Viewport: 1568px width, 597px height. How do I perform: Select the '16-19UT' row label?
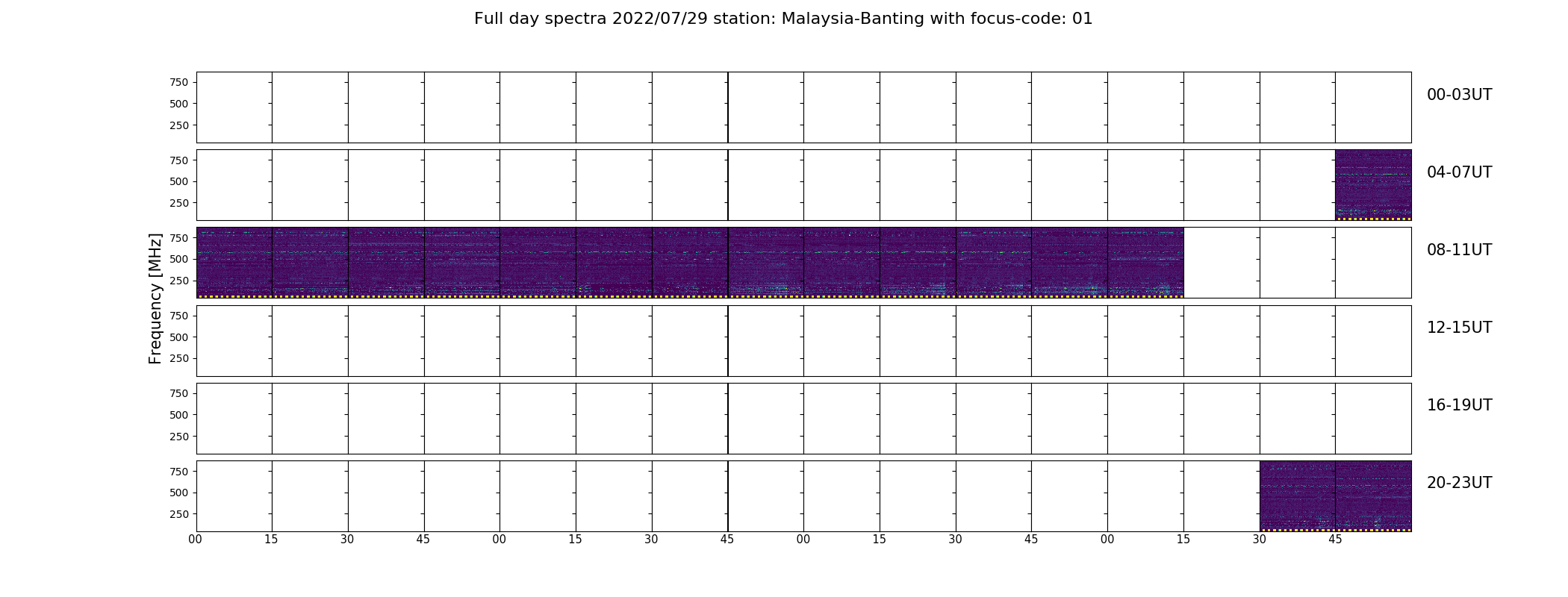point(1459,405)
